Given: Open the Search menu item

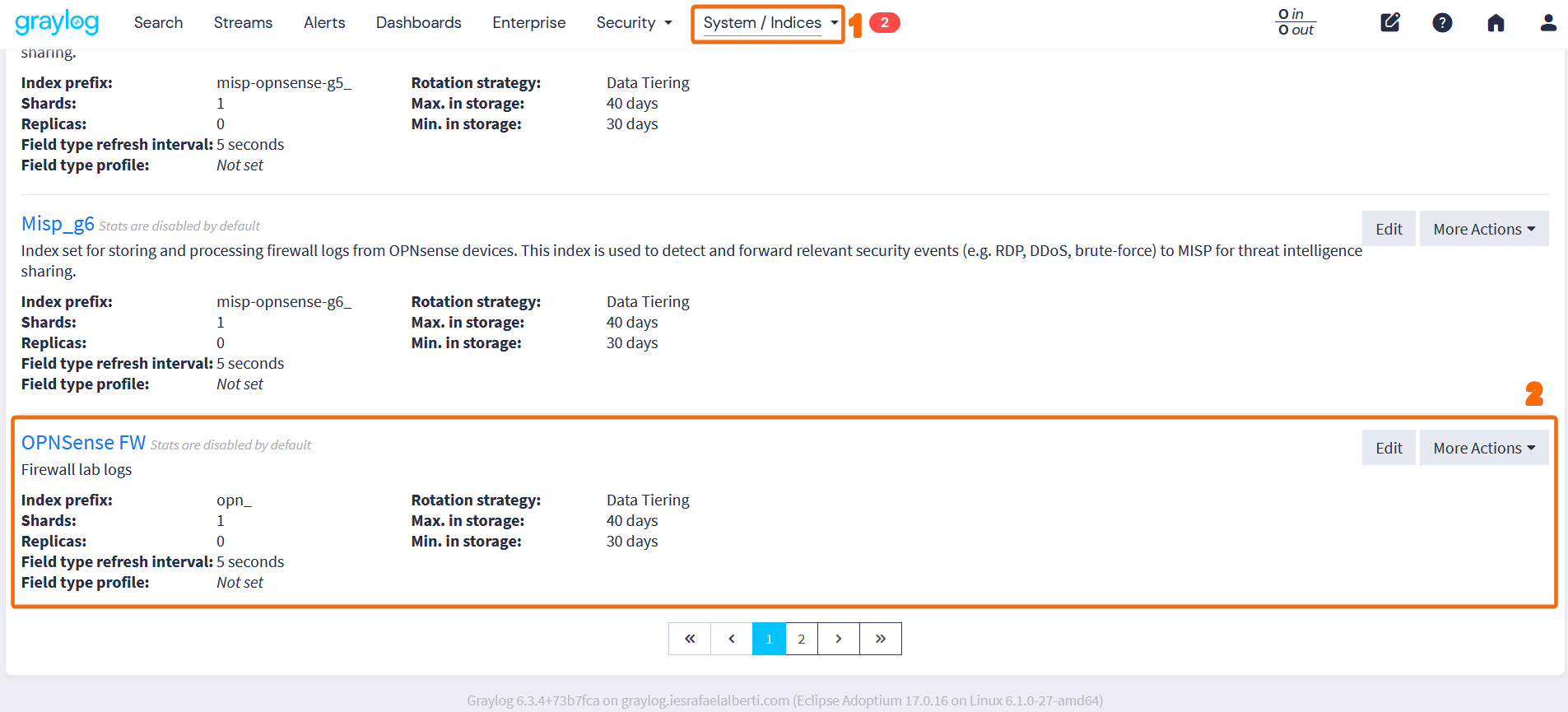Looking at the screenshot, I should click(x=159, y=22).
